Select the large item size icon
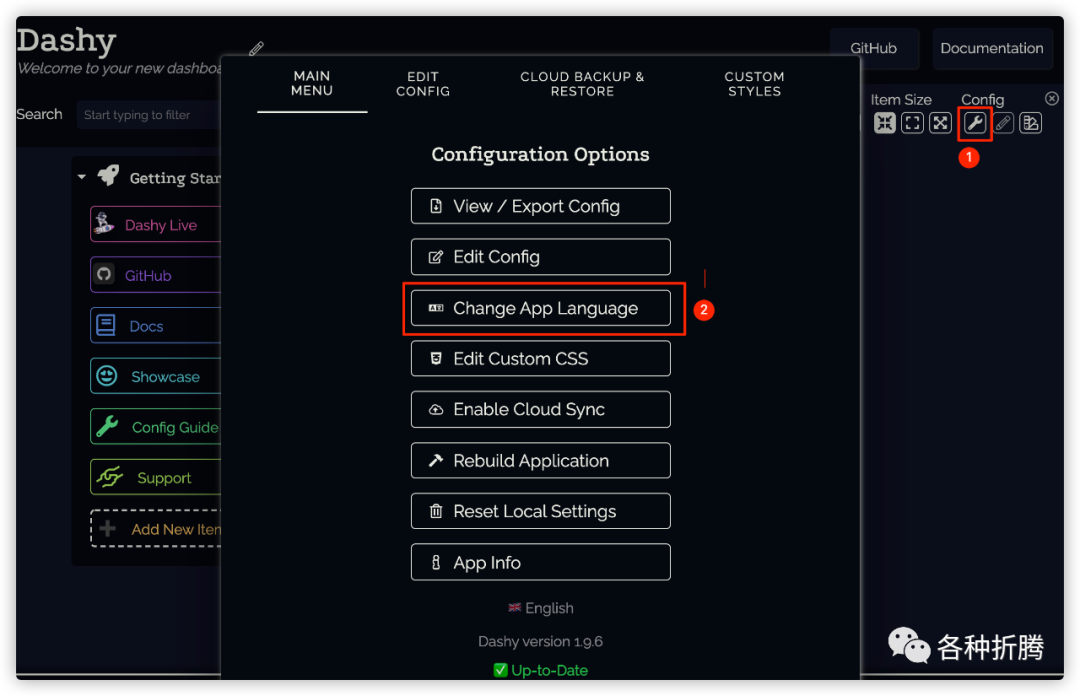Image resolution: width=1080 pixels, height=696 pixels. coord(940,123)
